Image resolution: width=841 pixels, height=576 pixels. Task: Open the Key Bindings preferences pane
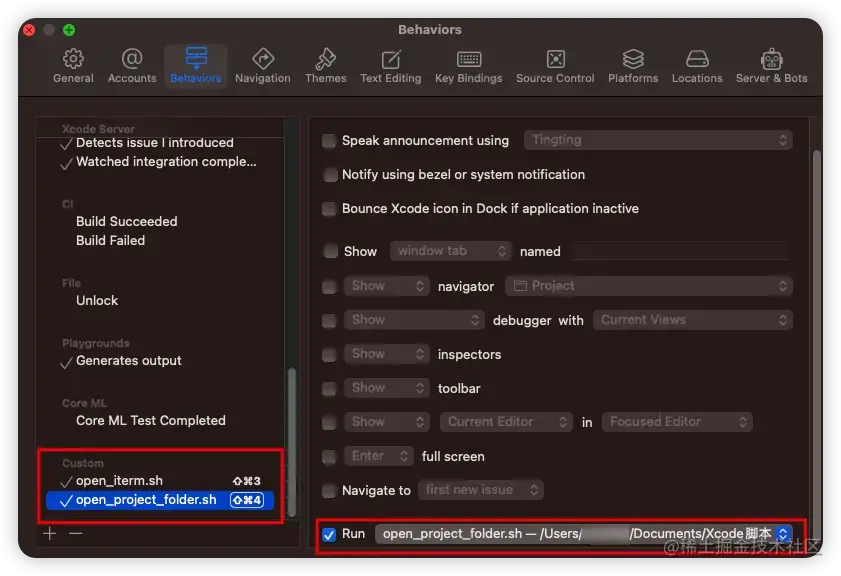pyautogui.click(x=468, y=67)
